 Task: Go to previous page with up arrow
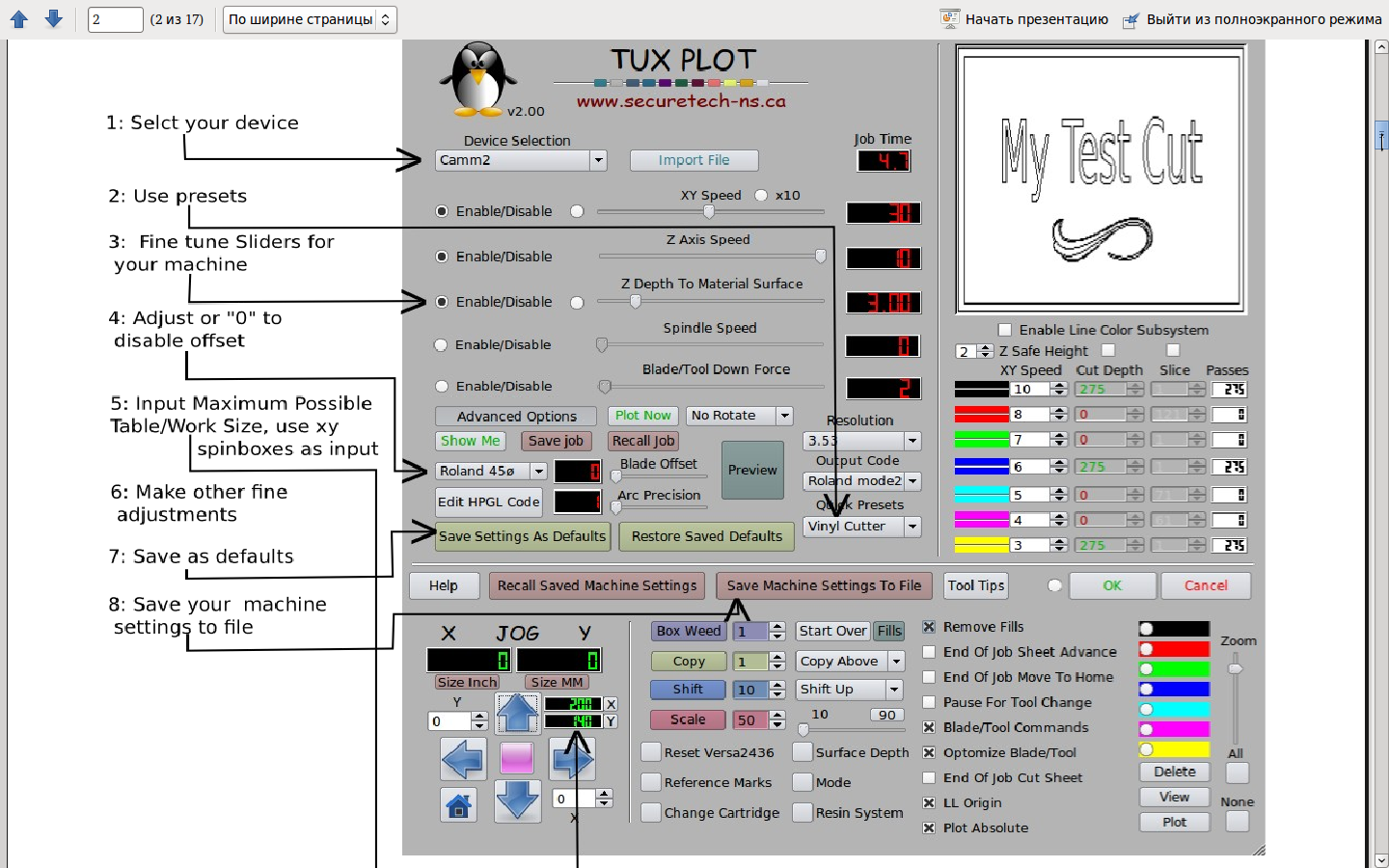click(x=19, y=19)
